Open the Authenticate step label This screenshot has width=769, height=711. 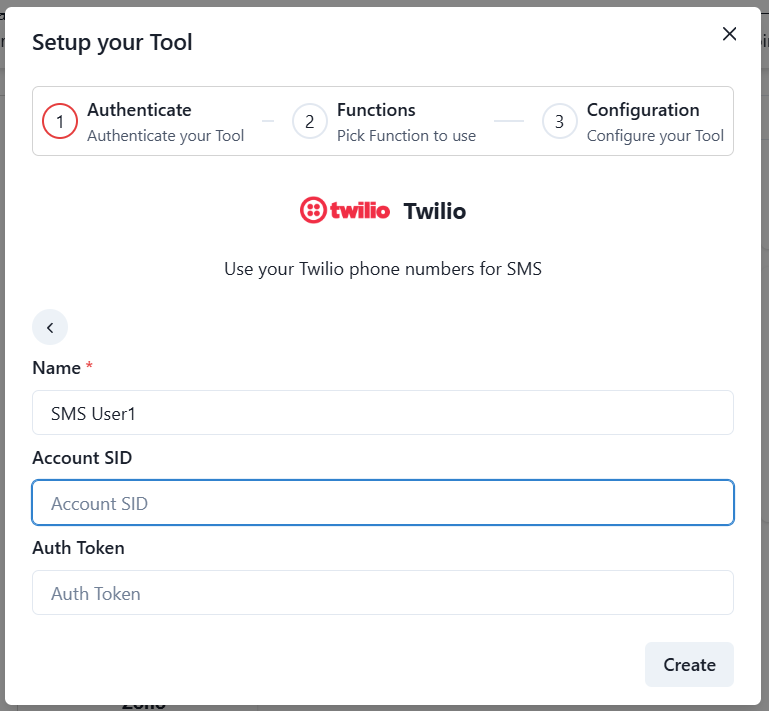tap(139, 110)
